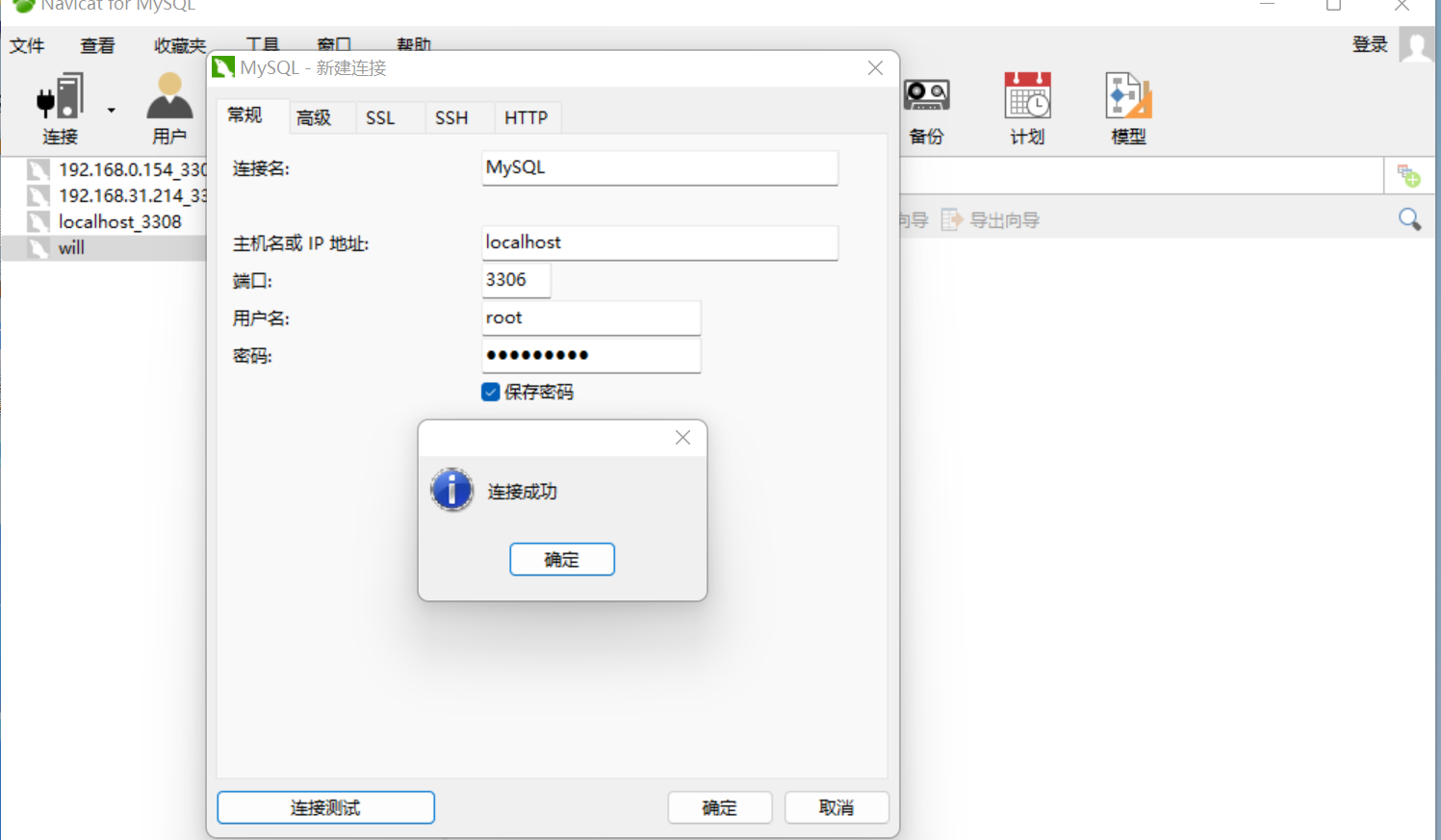Click the username field containing root

[x=591, y=318]
